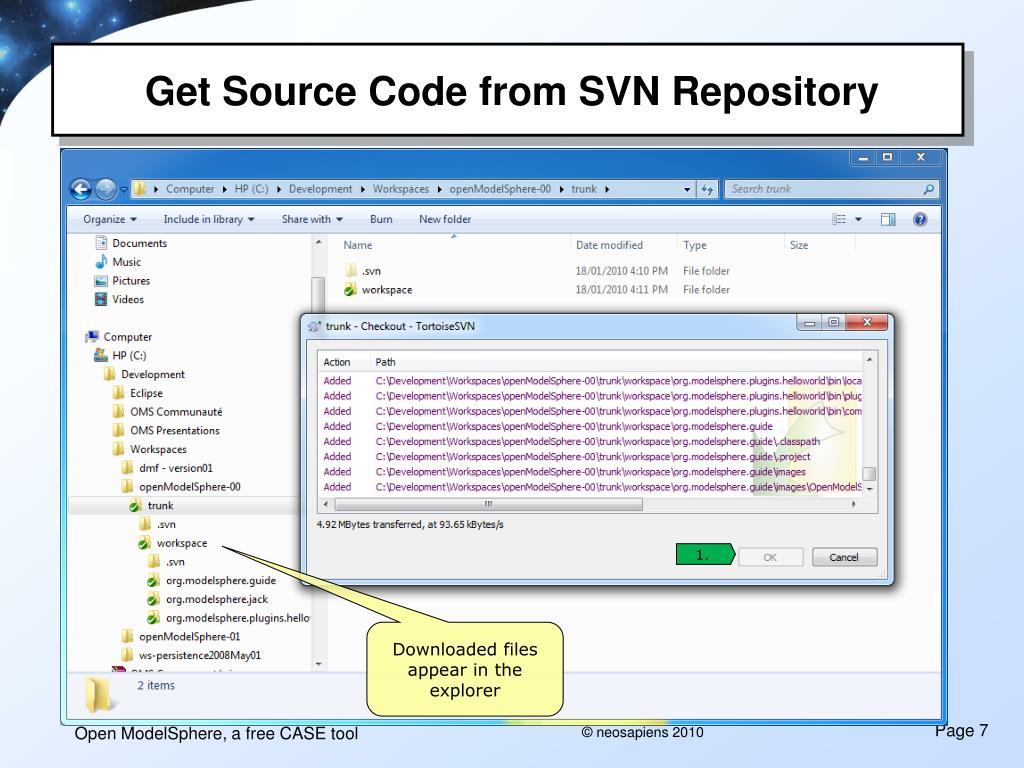Sort the file list by Name column
This screenshot has height=768, width=1024.
pyautogui.click(x=358, y=245)
